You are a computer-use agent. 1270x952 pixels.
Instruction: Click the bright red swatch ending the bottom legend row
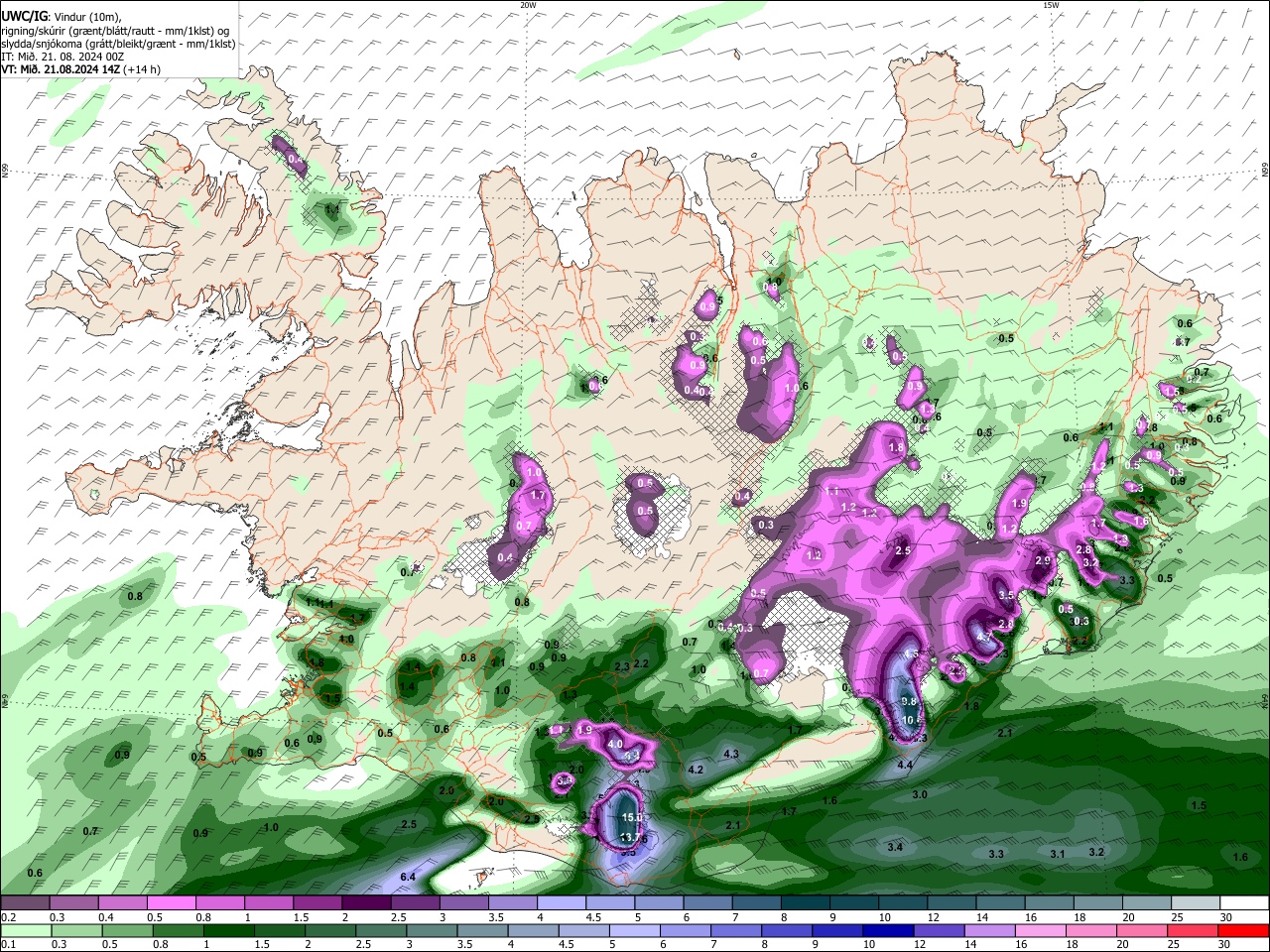[1244, 931]
